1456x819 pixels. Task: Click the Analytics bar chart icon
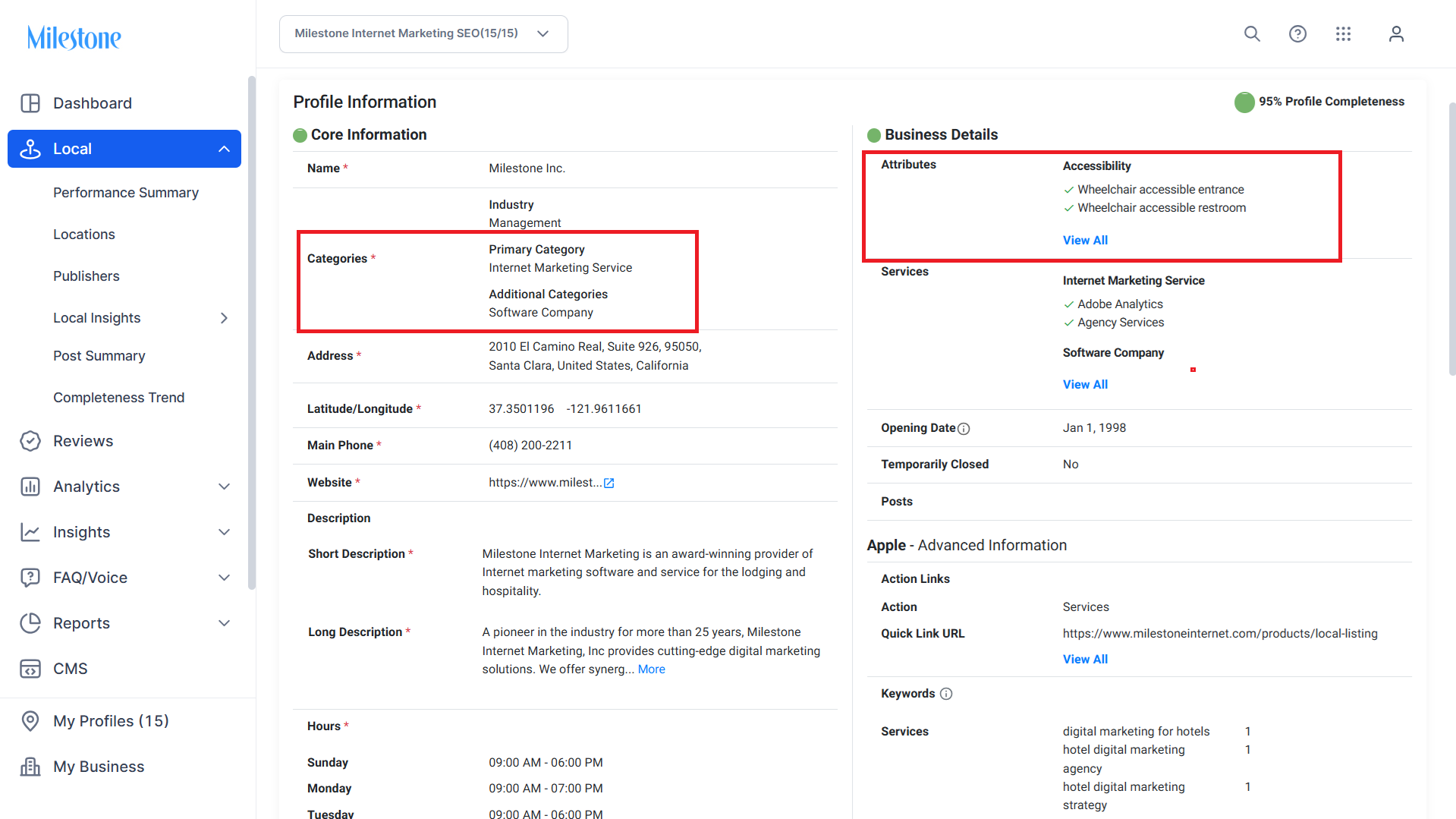coord(30,487)
